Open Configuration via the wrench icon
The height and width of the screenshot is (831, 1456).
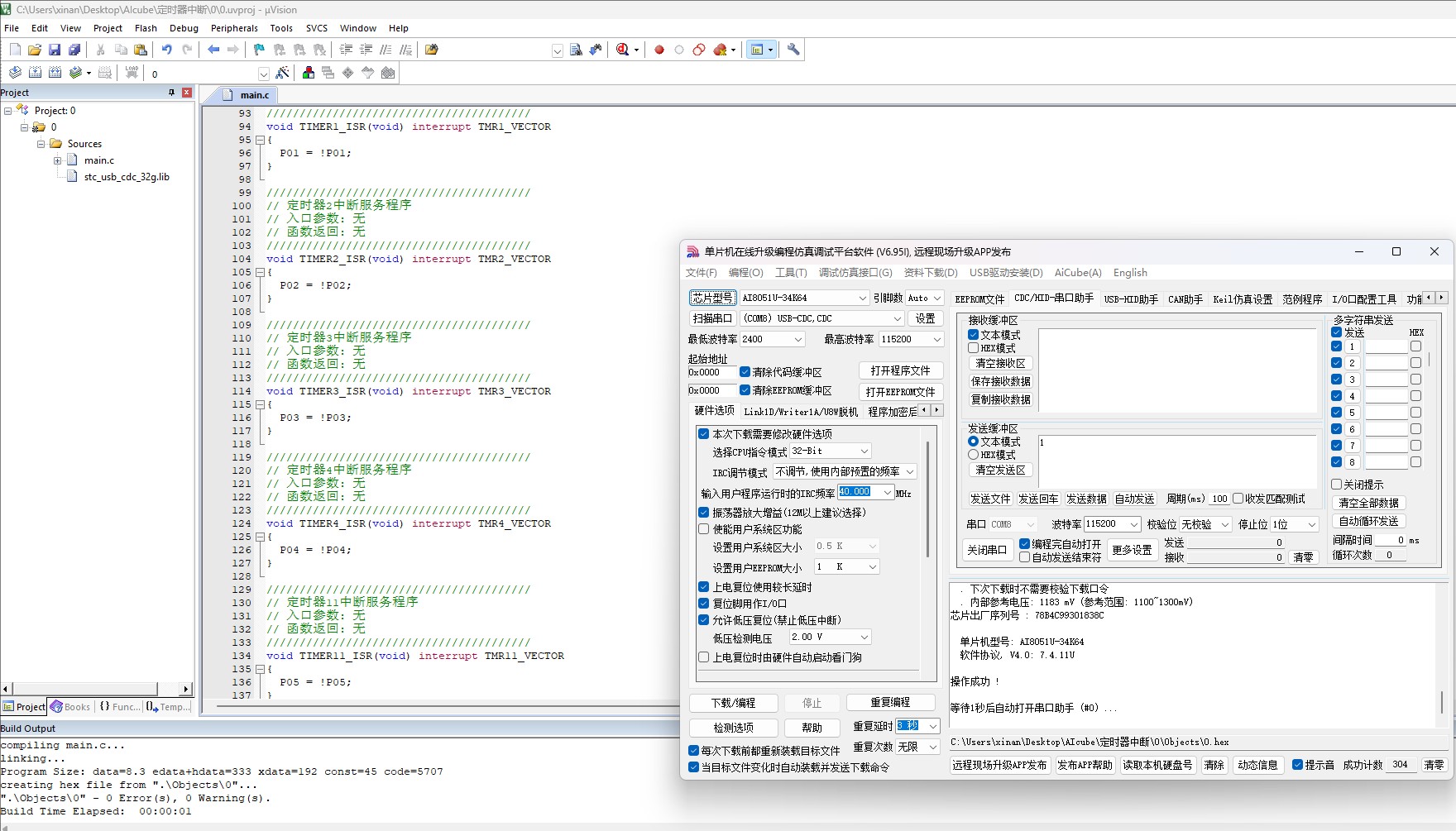click(x=793, y=50)
